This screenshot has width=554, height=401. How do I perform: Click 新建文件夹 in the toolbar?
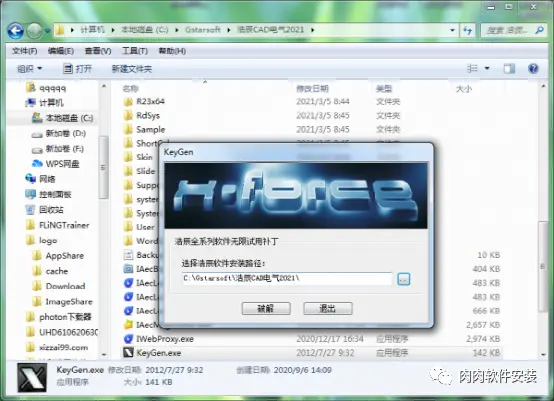click(x=132, y=69)
